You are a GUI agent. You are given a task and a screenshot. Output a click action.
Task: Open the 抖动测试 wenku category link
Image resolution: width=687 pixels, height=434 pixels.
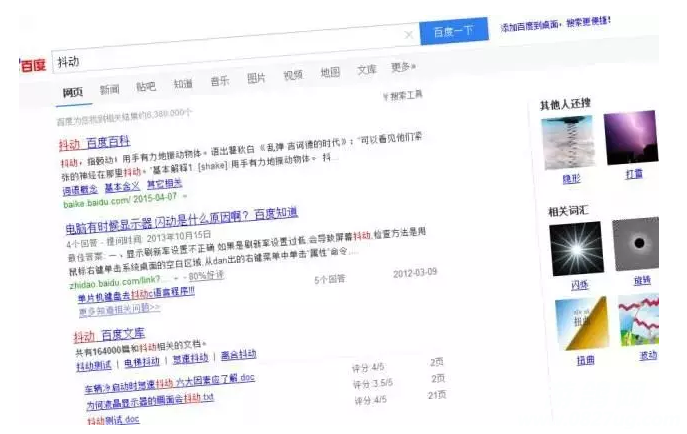click(94, 366)
